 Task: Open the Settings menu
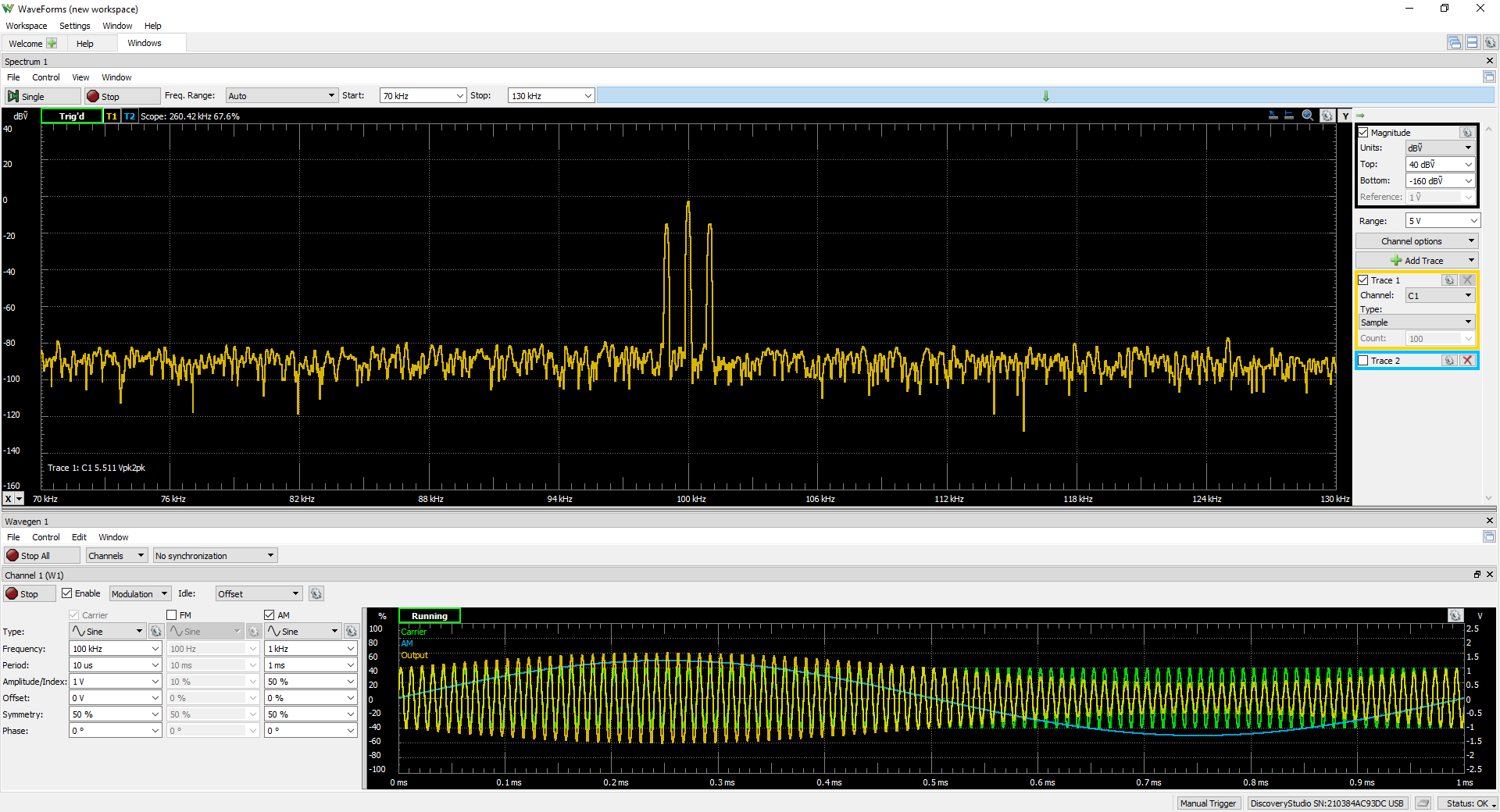(75, 26)
